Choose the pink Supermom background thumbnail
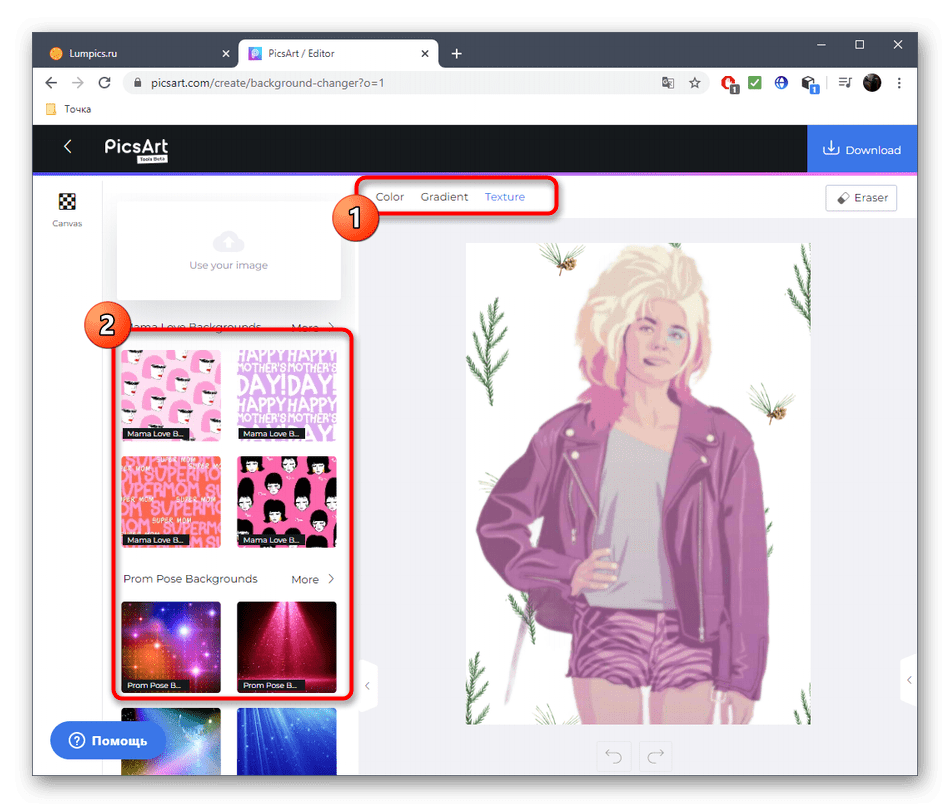The height and width of the screenshot is (808, 950). click(171, 501)
